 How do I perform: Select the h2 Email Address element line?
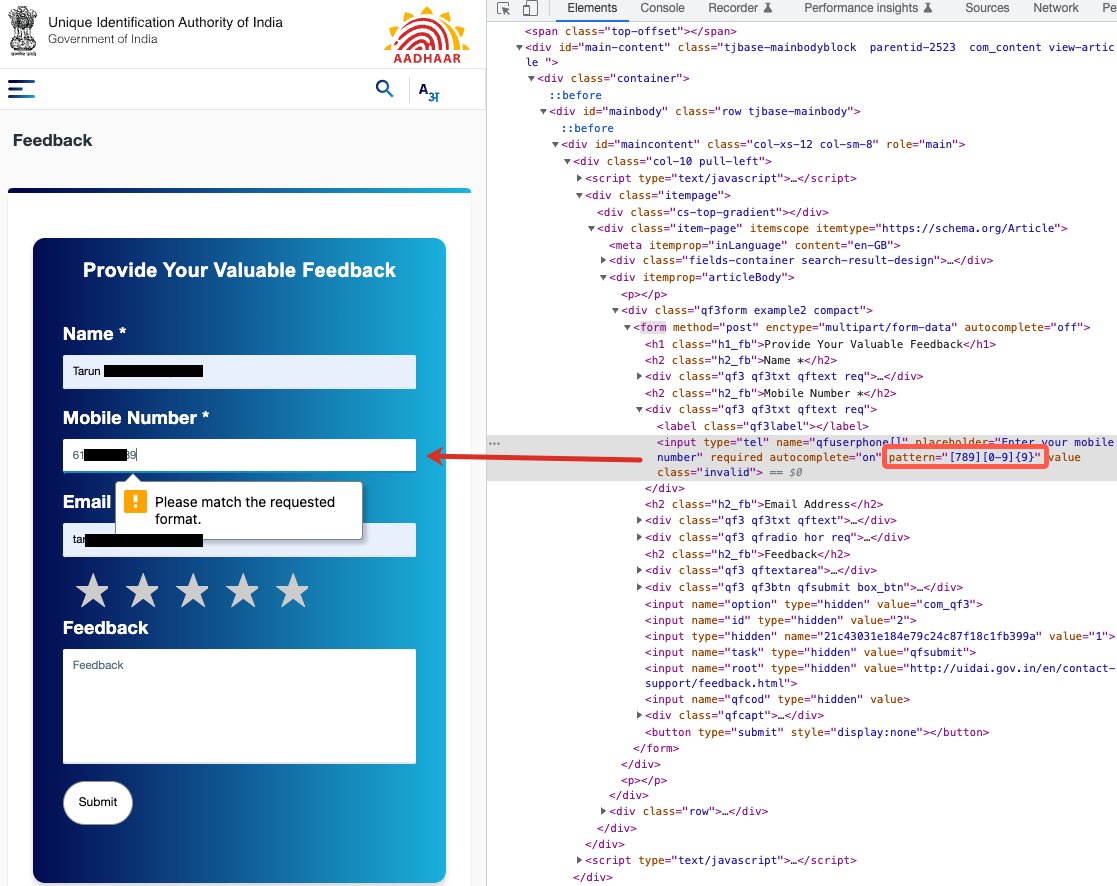click(x=764, y=504)
